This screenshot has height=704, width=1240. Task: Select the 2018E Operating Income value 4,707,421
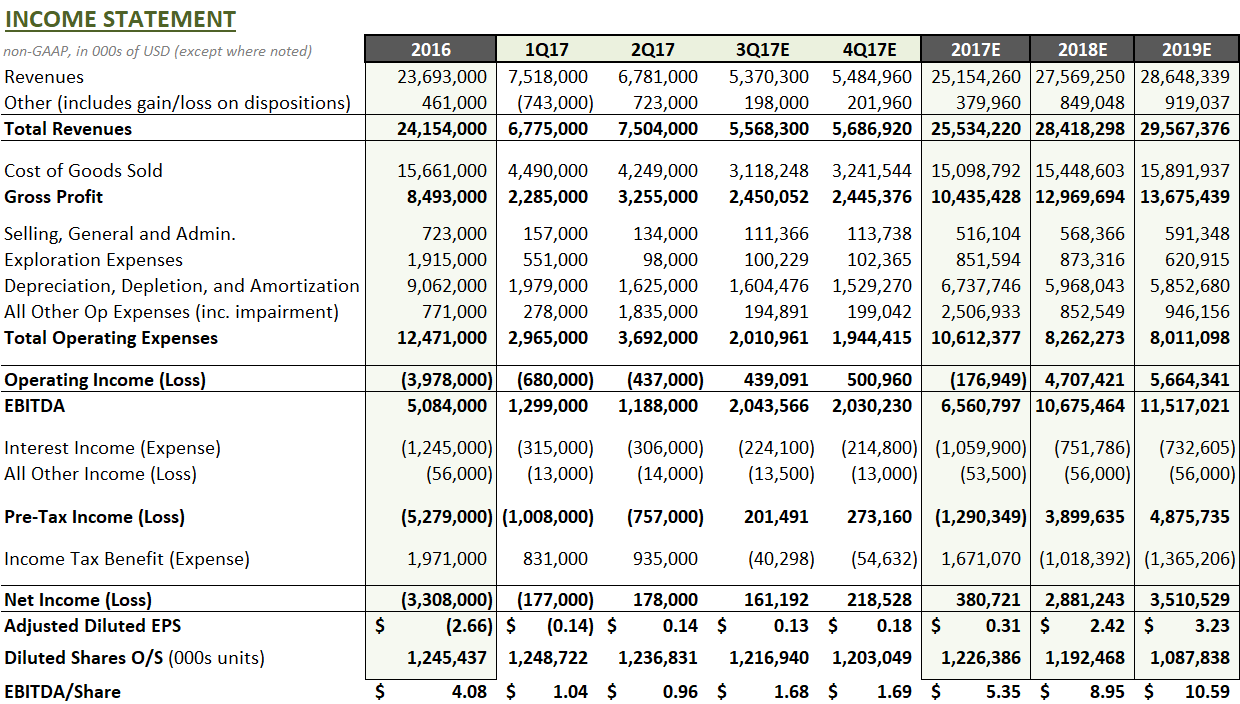1086,379
